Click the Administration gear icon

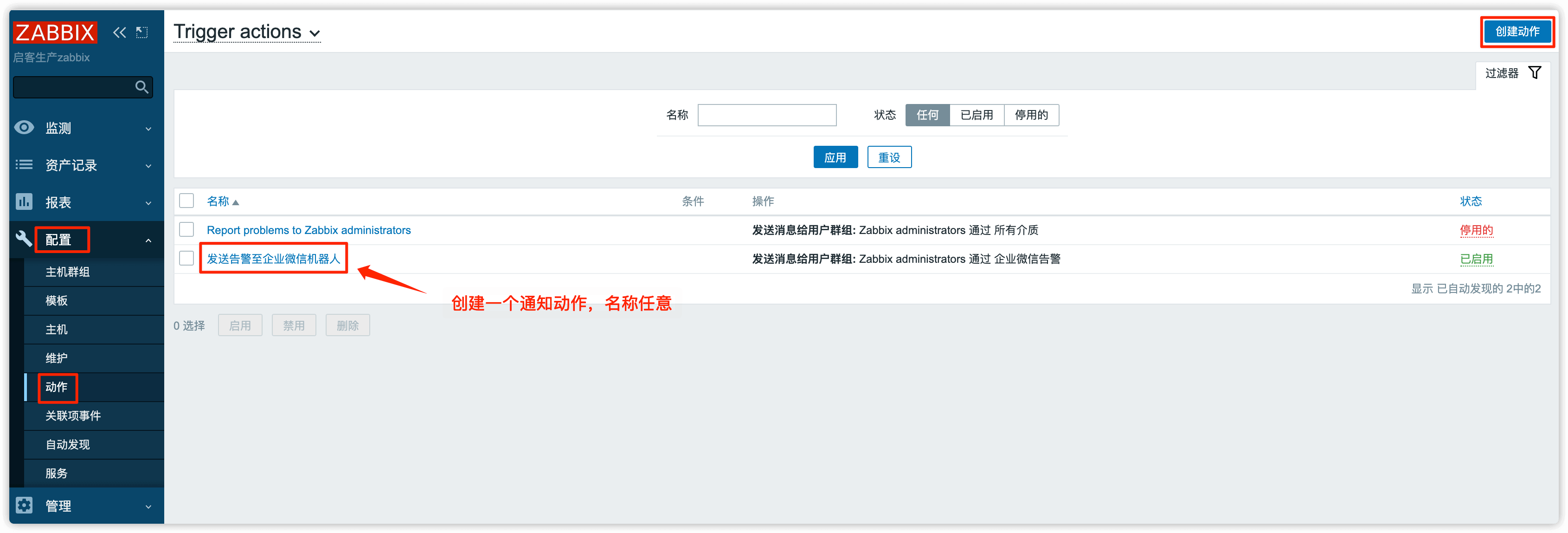24,505
